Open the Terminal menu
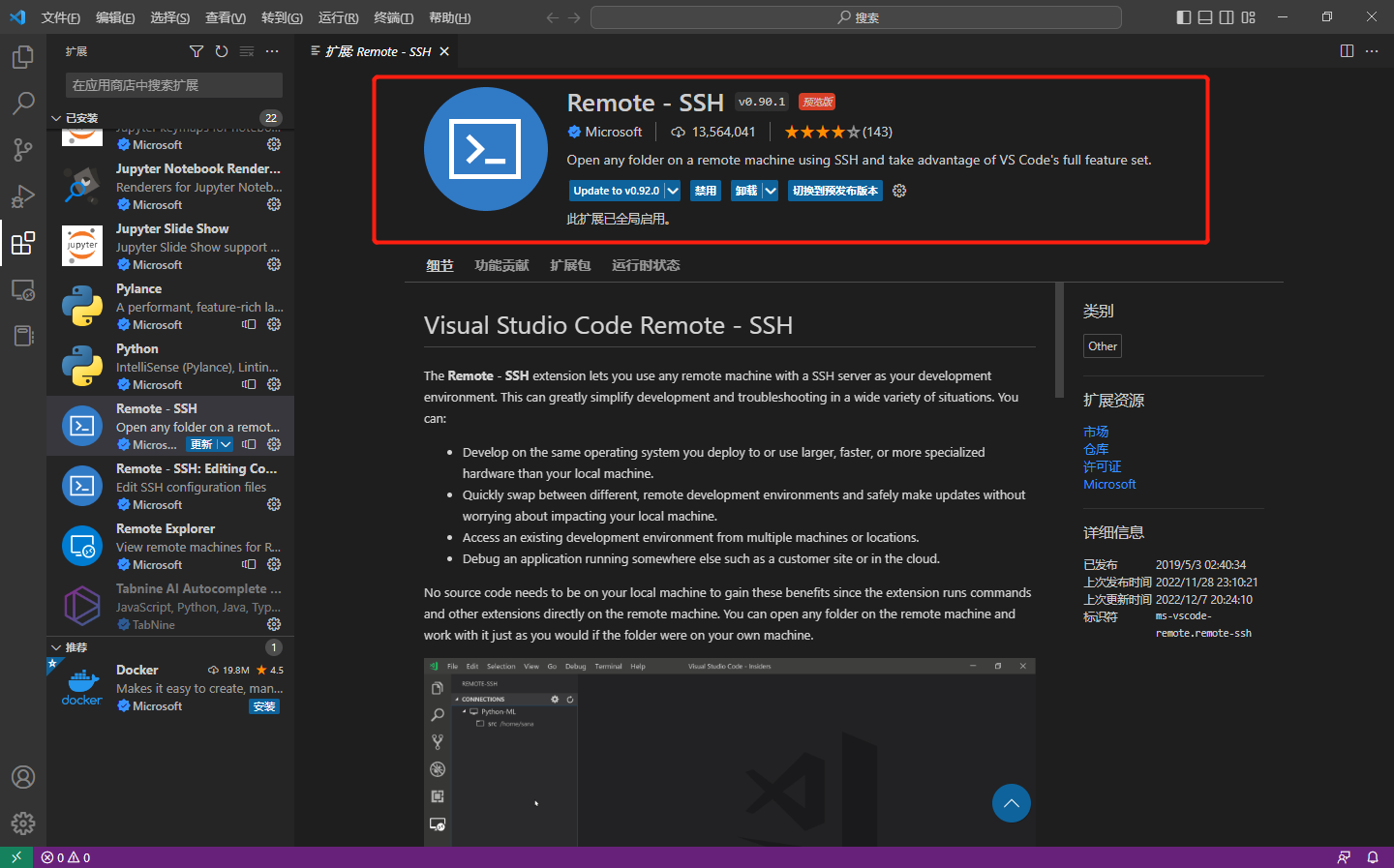Viewport: 1394px width, 868px height. pos(394,17)
